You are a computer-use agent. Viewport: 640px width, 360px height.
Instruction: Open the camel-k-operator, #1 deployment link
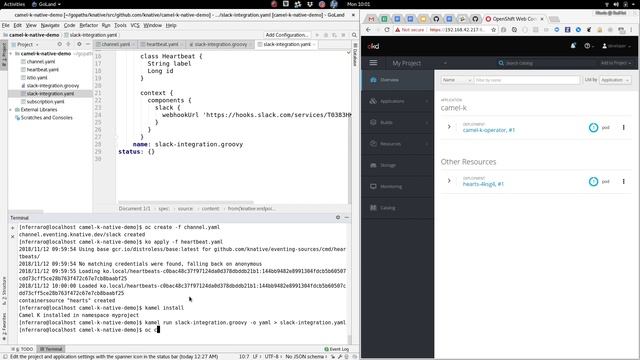489,130
